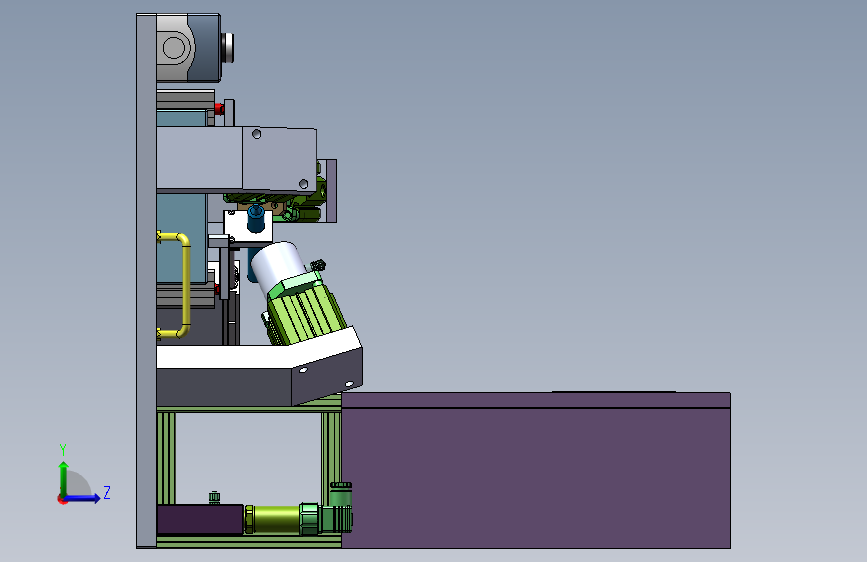Image resolution: width=867 pixels, height=562 pixels.
Task: Select the tall gray vertical back plate
Action: coord(147,281)
